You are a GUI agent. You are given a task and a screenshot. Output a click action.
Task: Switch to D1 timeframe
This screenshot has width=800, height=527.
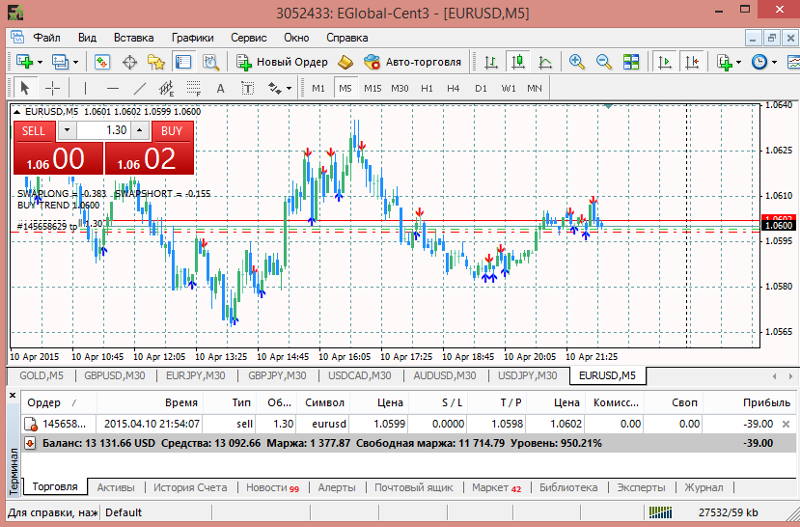(481, 88)
